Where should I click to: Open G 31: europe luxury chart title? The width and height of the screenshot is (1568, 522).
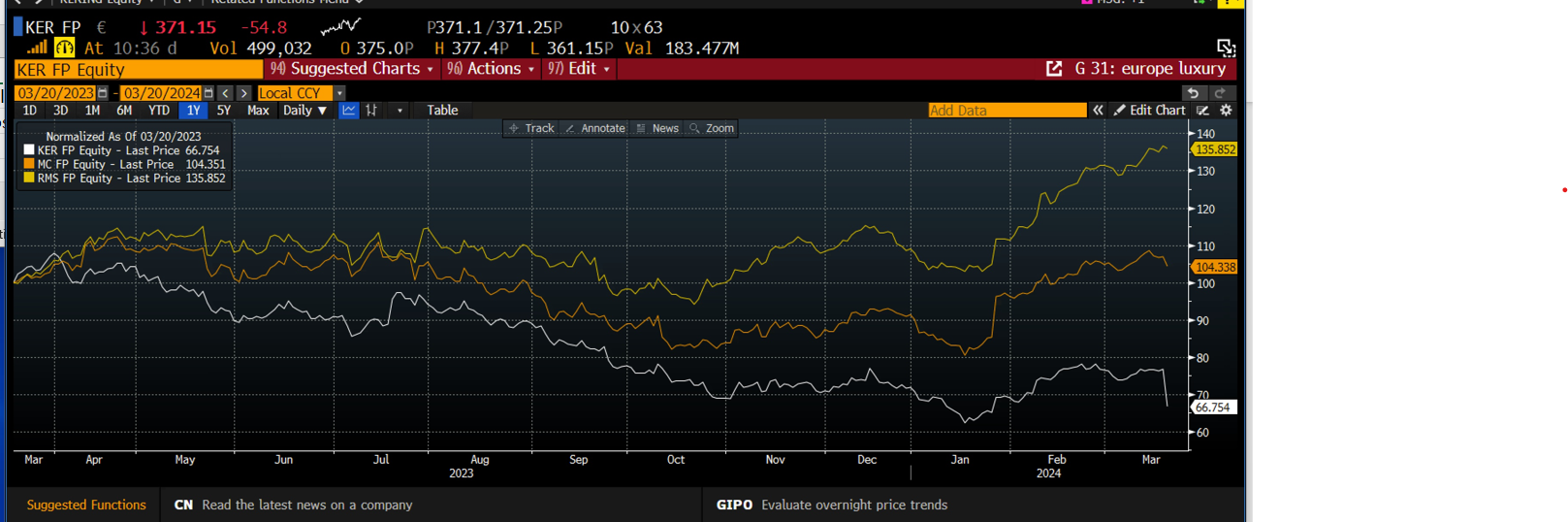click(x=1150, y=69)
